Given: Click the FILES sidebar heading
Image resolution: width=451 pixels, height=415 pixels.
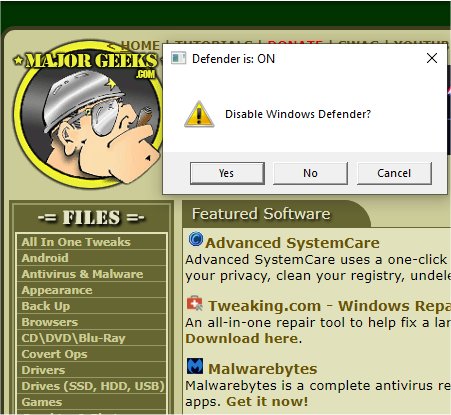Looking at the screenshot, I should pyautogui.click(x=91, y=218).
